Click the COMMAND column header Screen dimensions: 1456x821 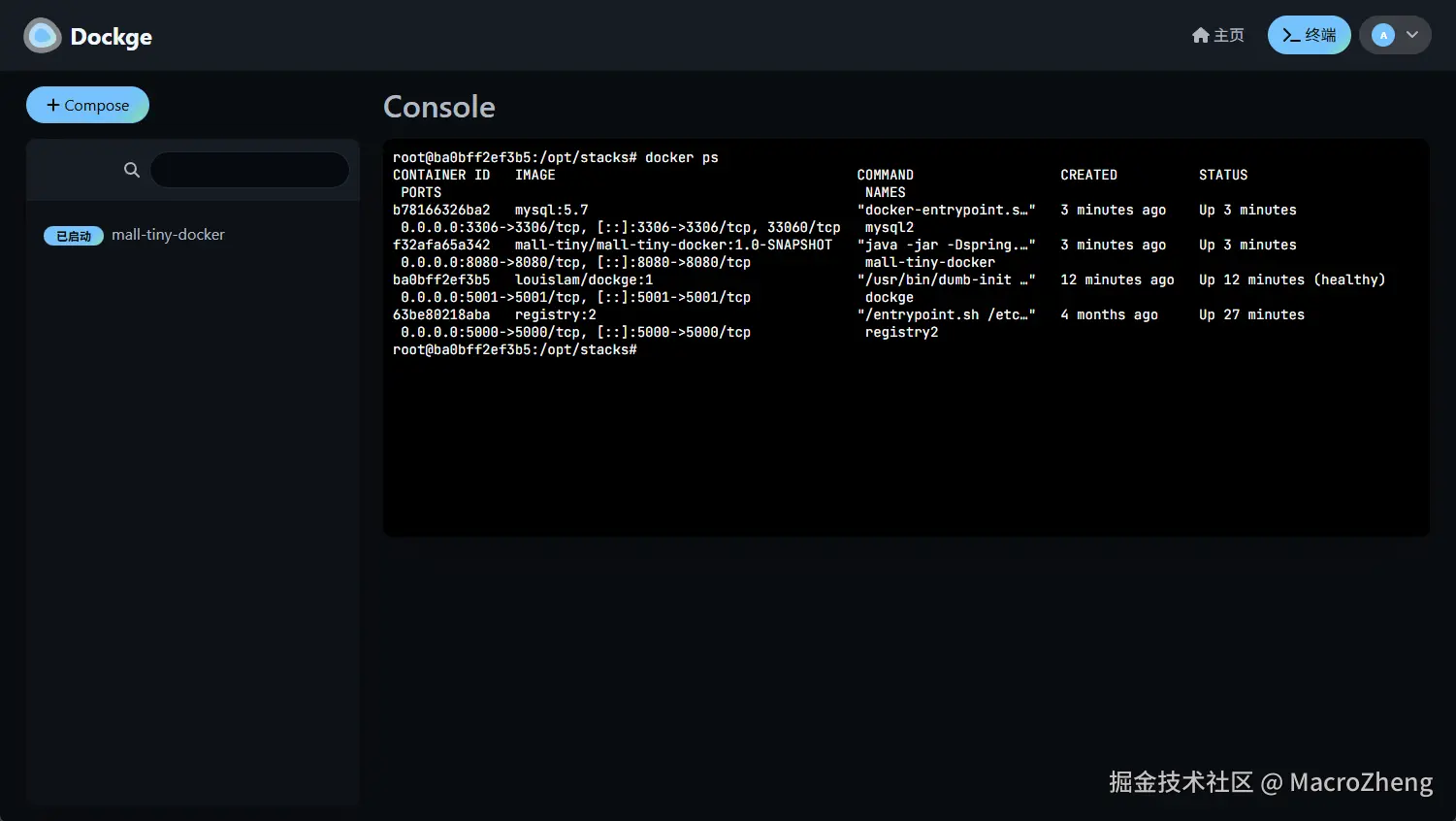coord(886,175)
